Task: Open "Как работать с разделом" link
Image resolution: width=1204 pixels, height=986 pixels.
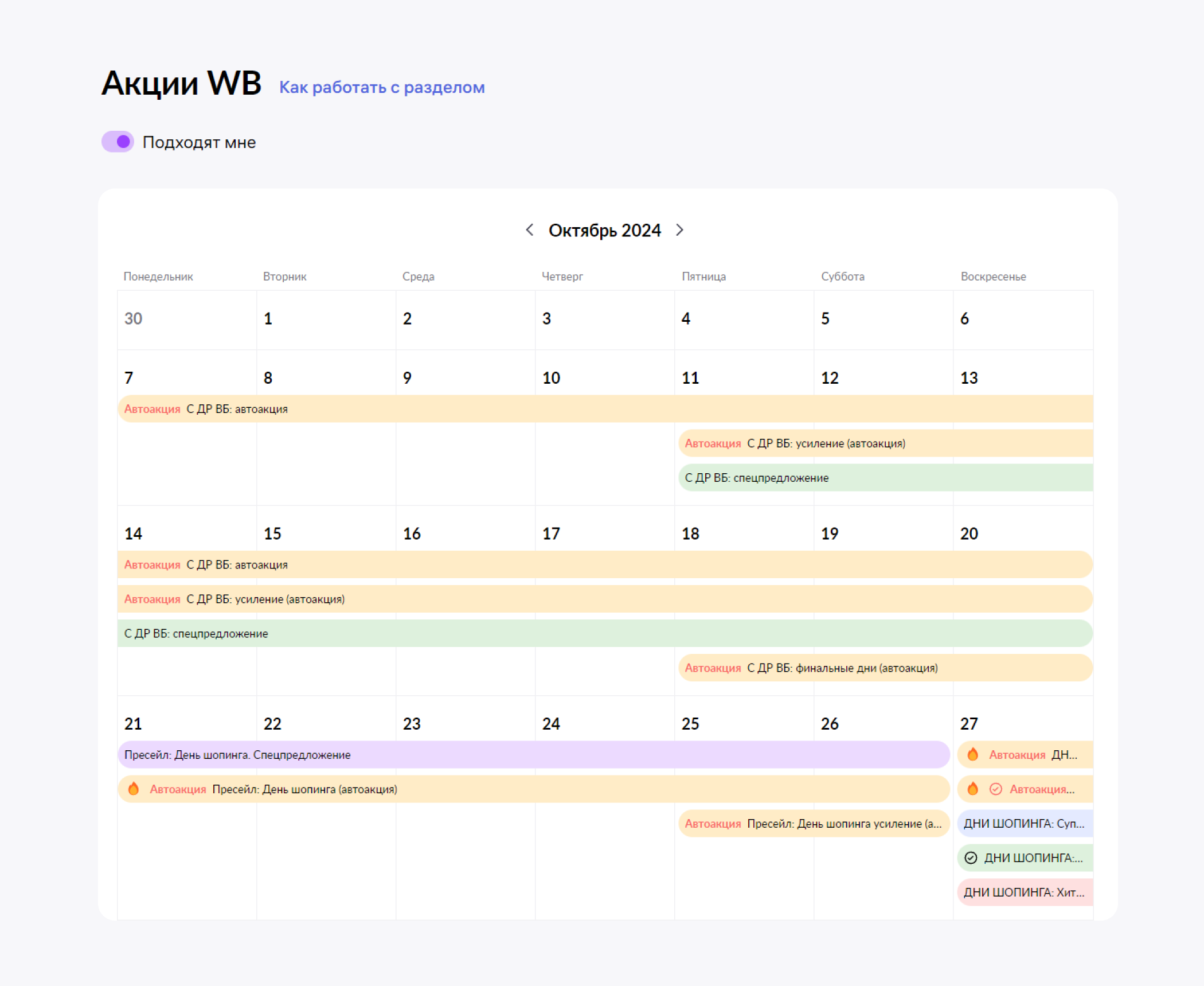Action: [x=382, y=87]
